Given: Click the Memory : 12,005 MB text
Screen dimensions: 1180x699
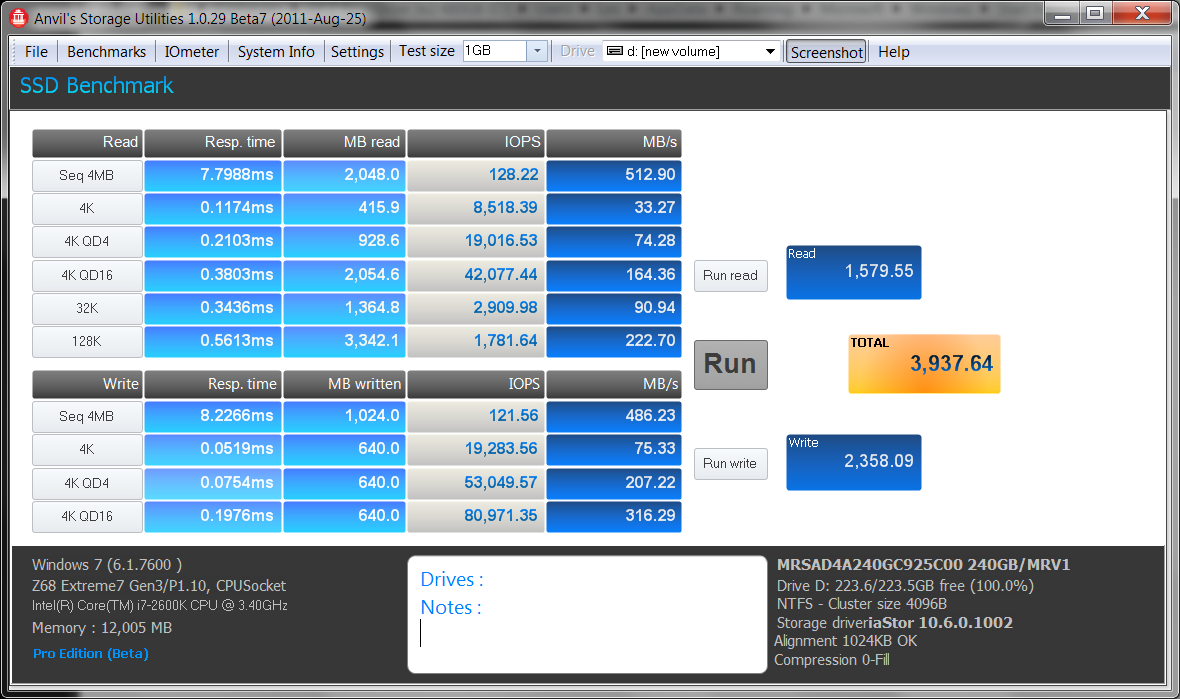Looking at the screenshot, I should [x=102, y=628].
